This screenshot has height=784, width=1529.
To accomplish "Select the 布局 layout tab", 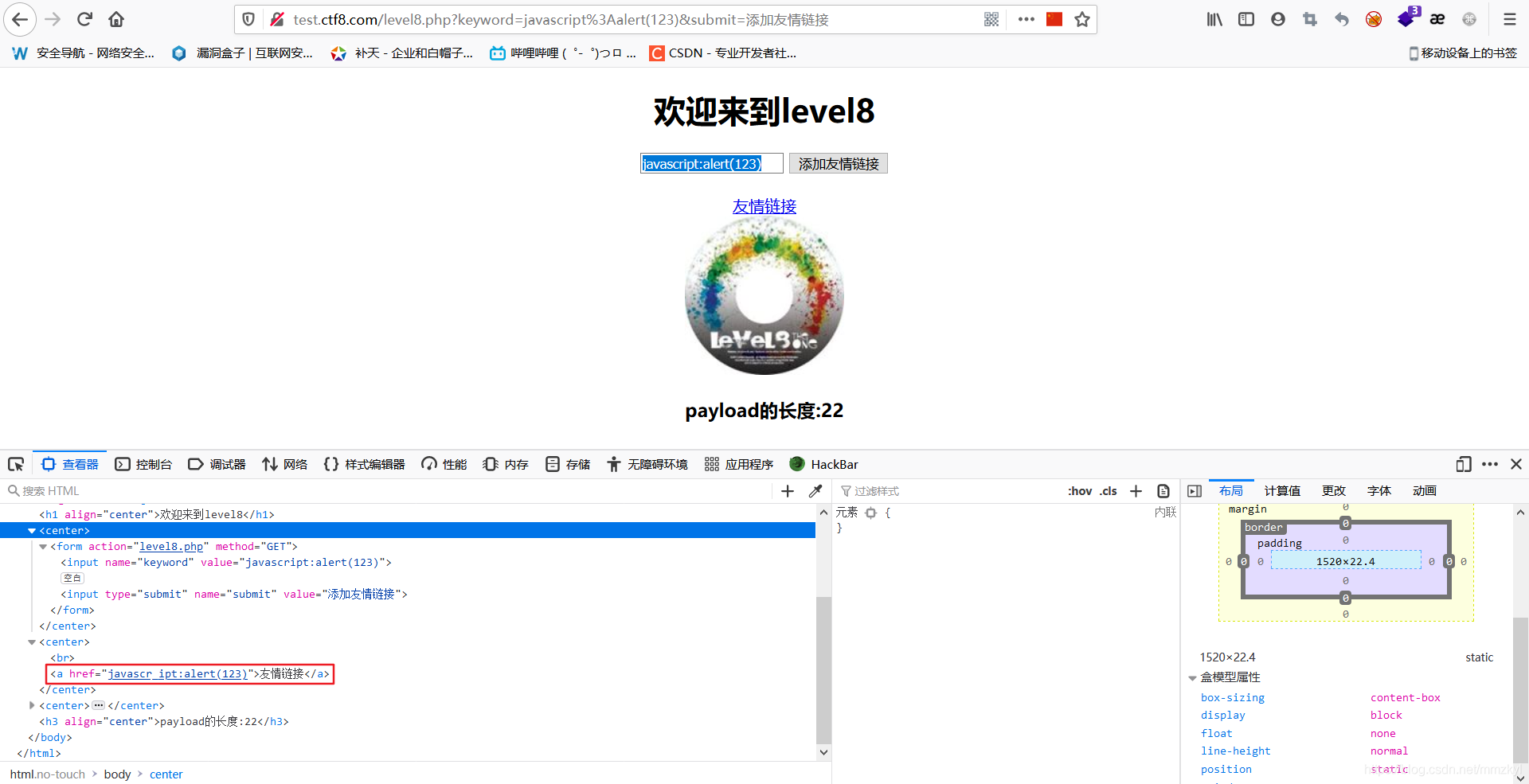I will coord(1231,491).
